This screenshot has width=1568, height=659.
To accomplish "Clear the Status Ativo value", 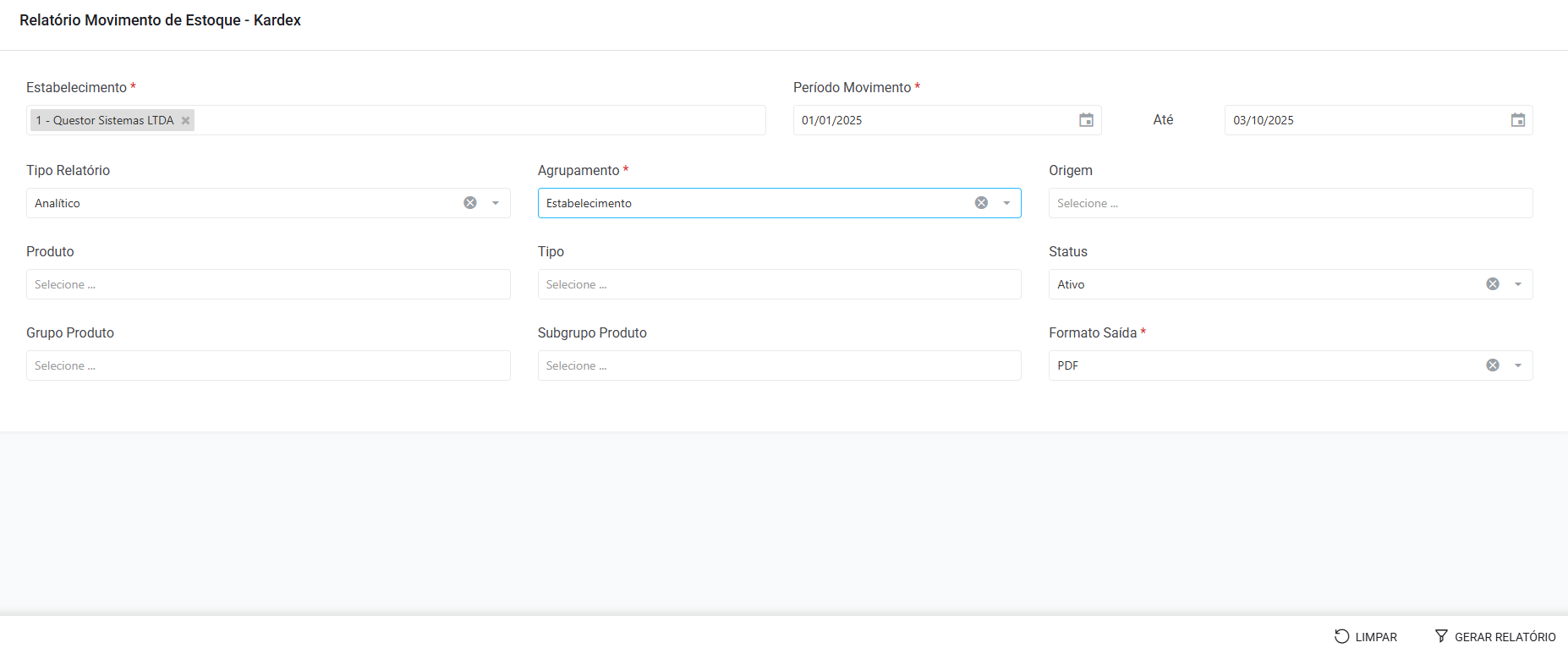I will [x=1493, y=284].
